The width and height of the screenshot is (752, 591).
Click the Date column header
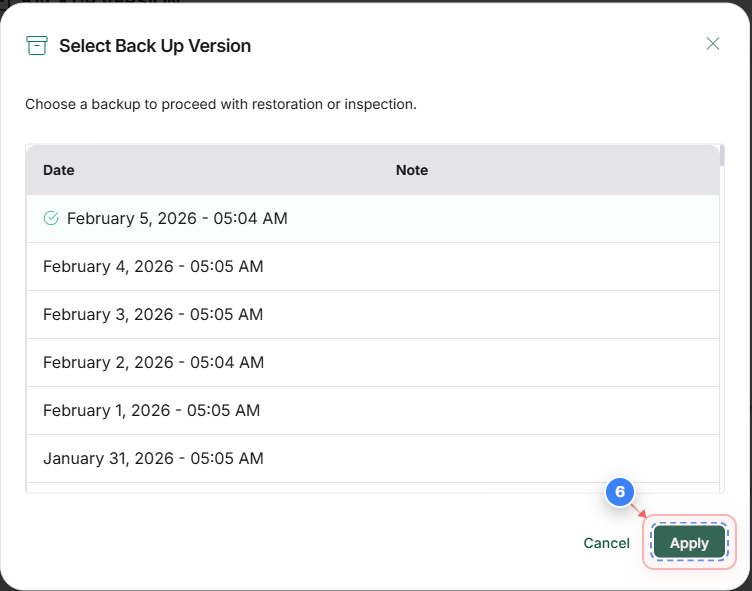click(x=59, y=170)
